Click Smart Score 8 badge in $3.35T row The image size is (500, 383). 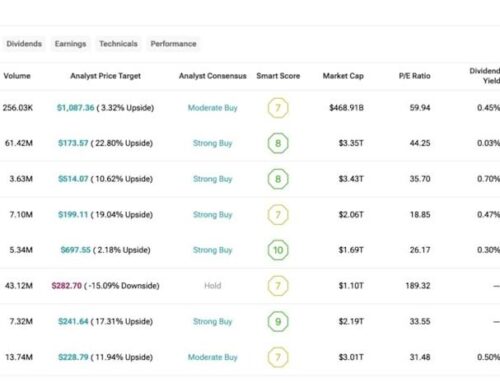click(278, 143)
